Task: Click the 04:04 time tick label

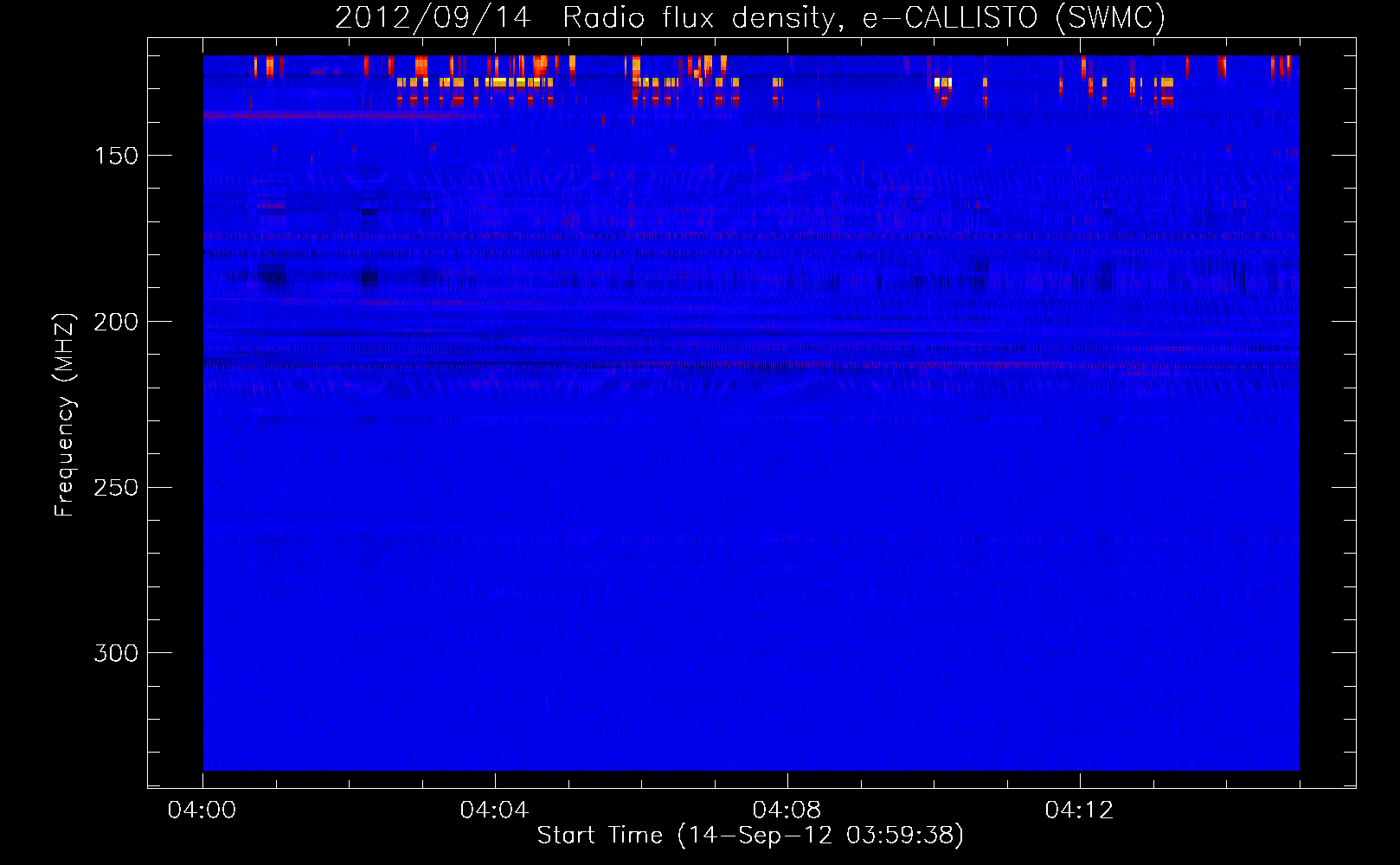Action: (x=494, y=810)
